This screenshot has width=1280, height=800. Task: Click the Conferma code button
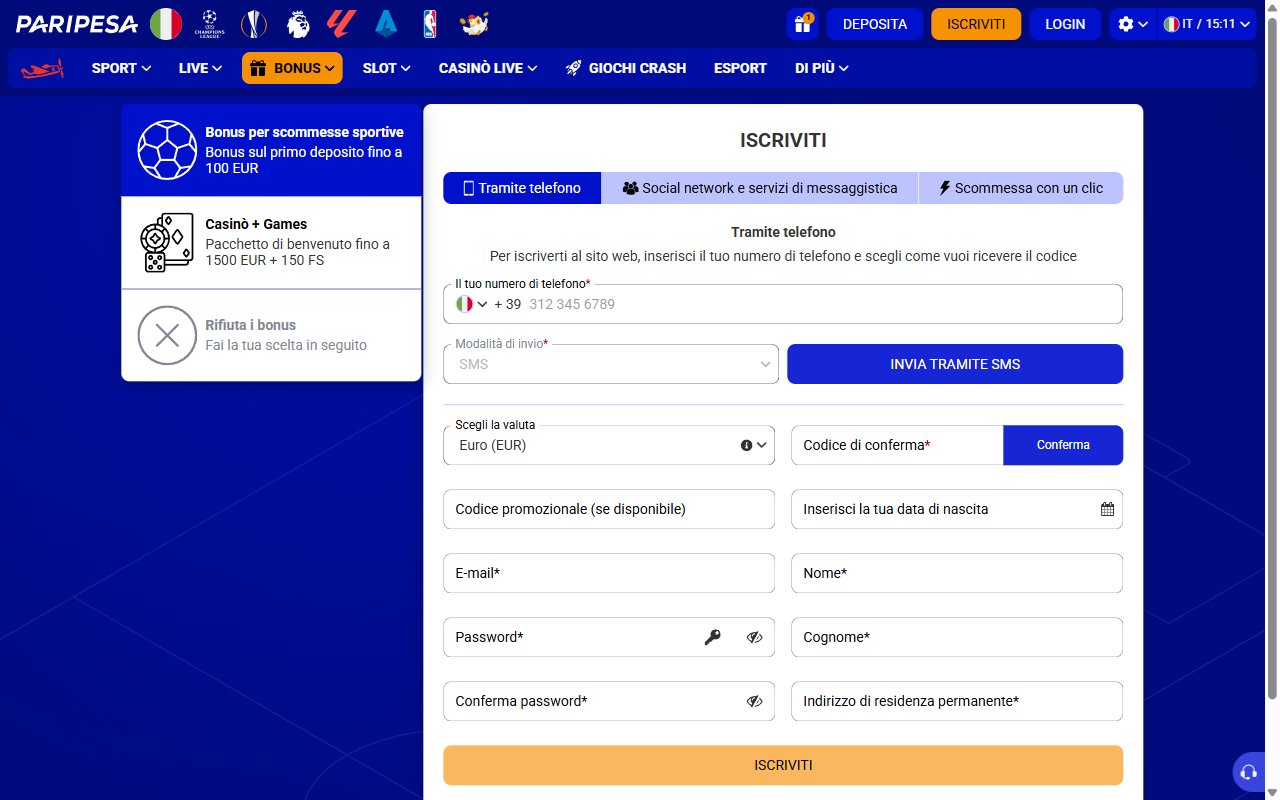click(1063, 445)
